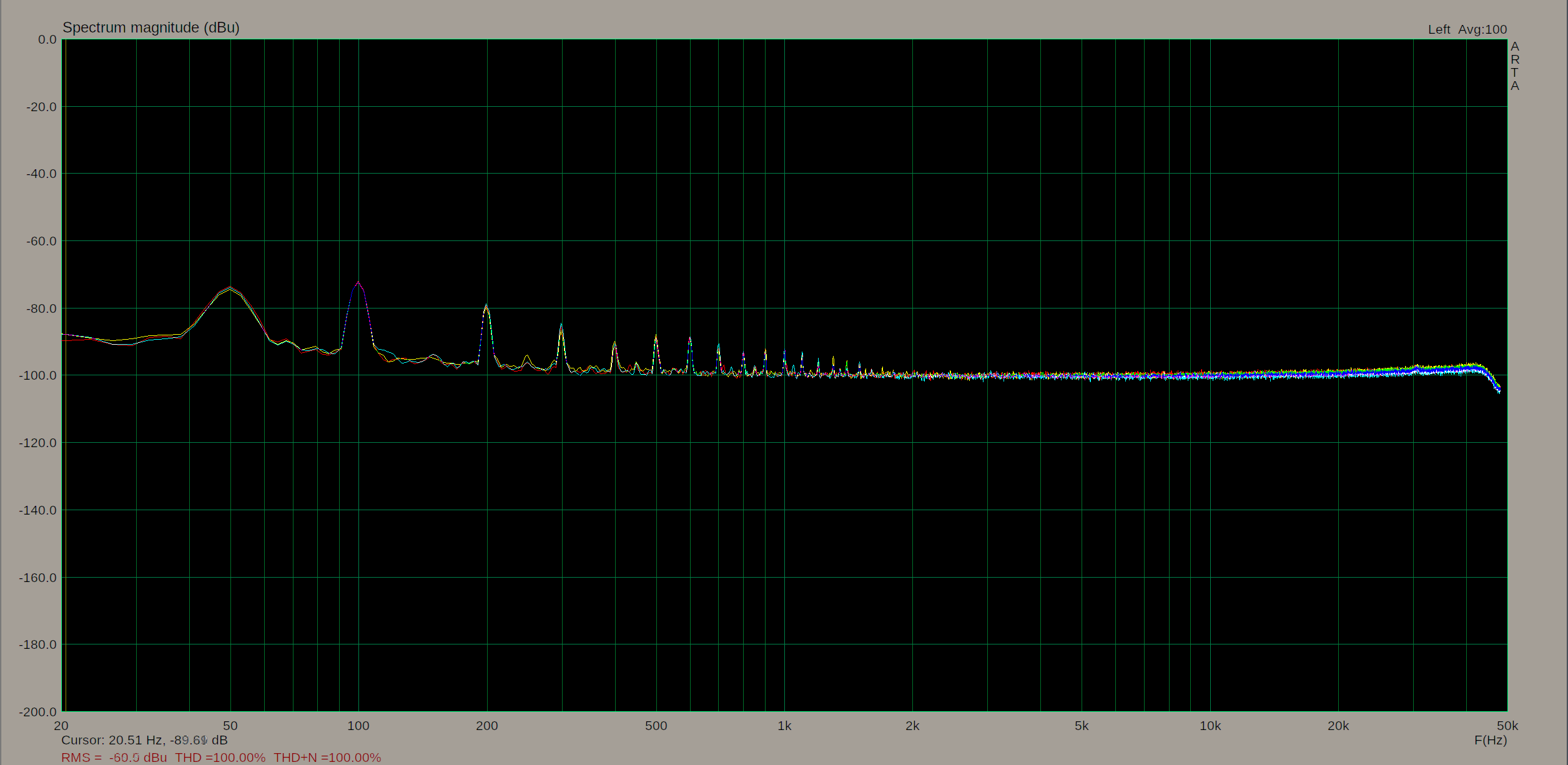Click the 'RMS = -60.5 dBu' readout
Screen dimensions: 1568x765
pyautogui.click(x=114, y=758)
